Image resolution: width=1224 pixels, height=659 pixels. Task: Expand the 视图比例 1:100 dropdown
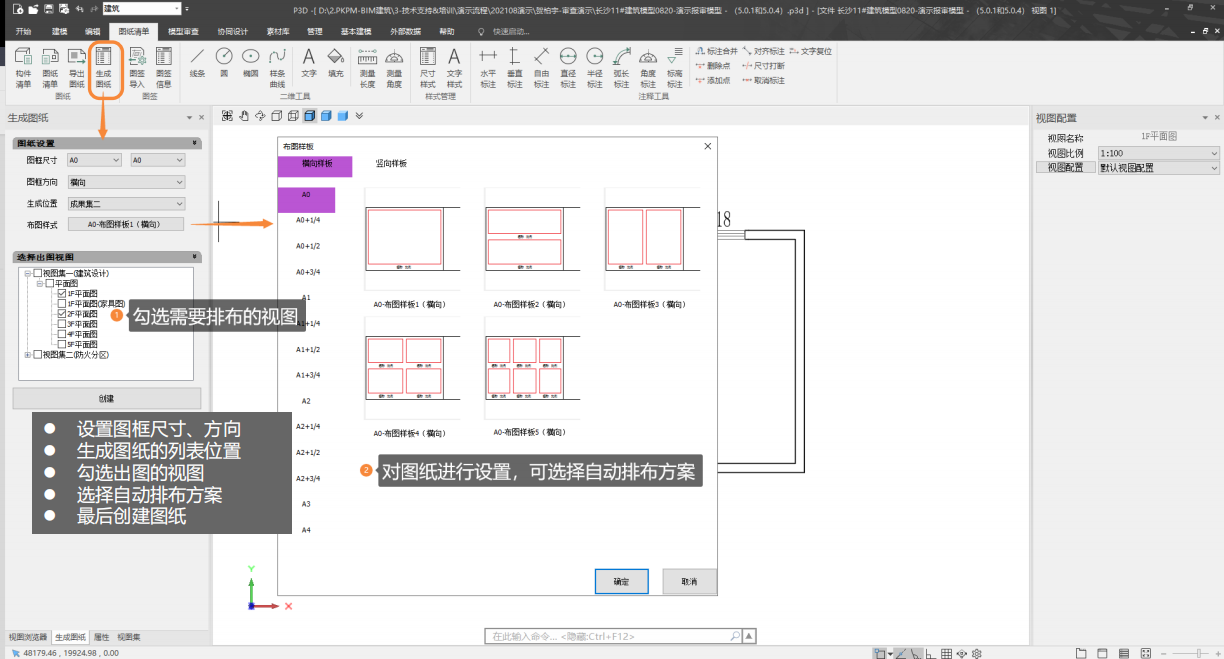coord(1158,153)
